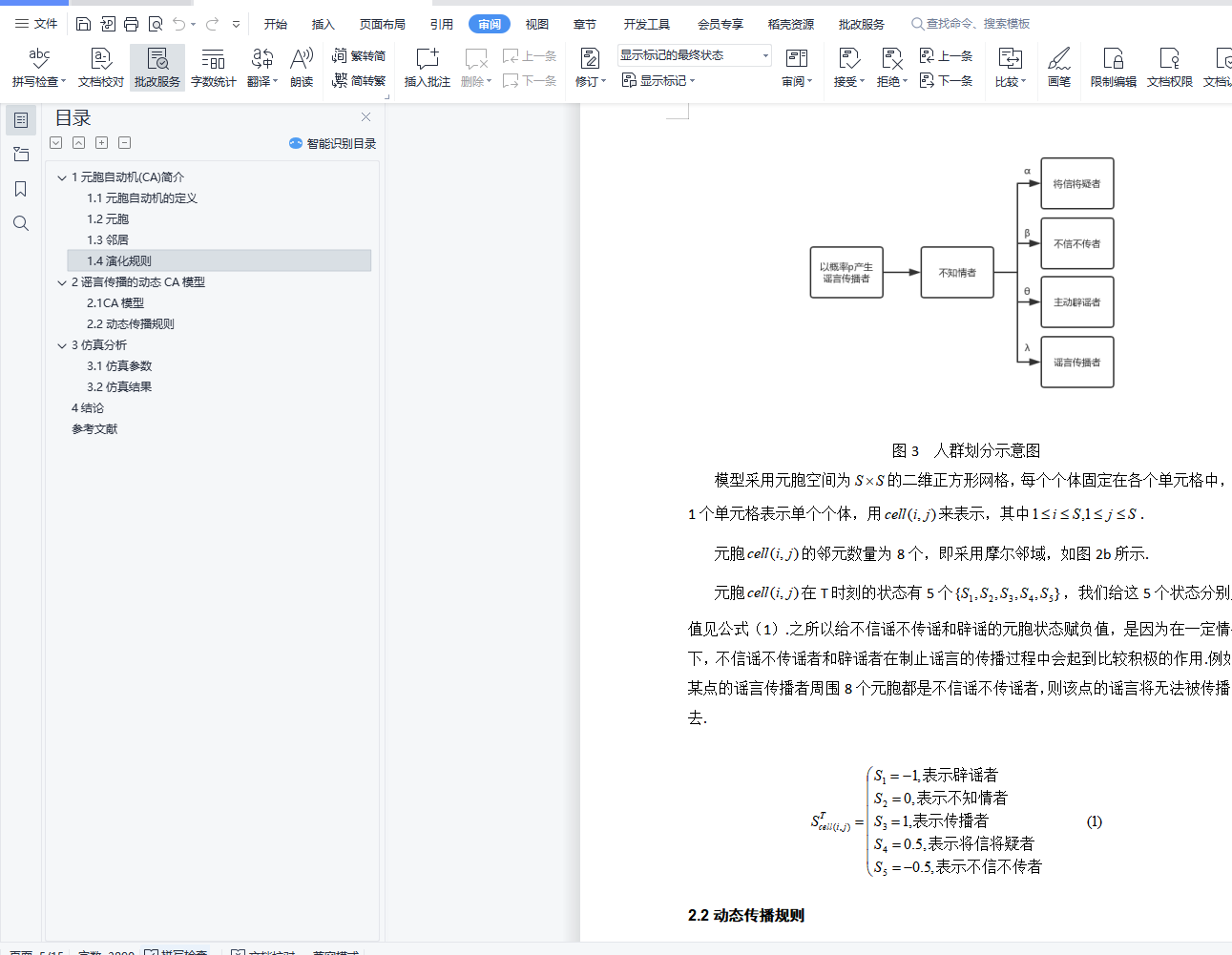Select the 画笔 pen tool
1232x955 pixels.
(x=1059, y=68)
